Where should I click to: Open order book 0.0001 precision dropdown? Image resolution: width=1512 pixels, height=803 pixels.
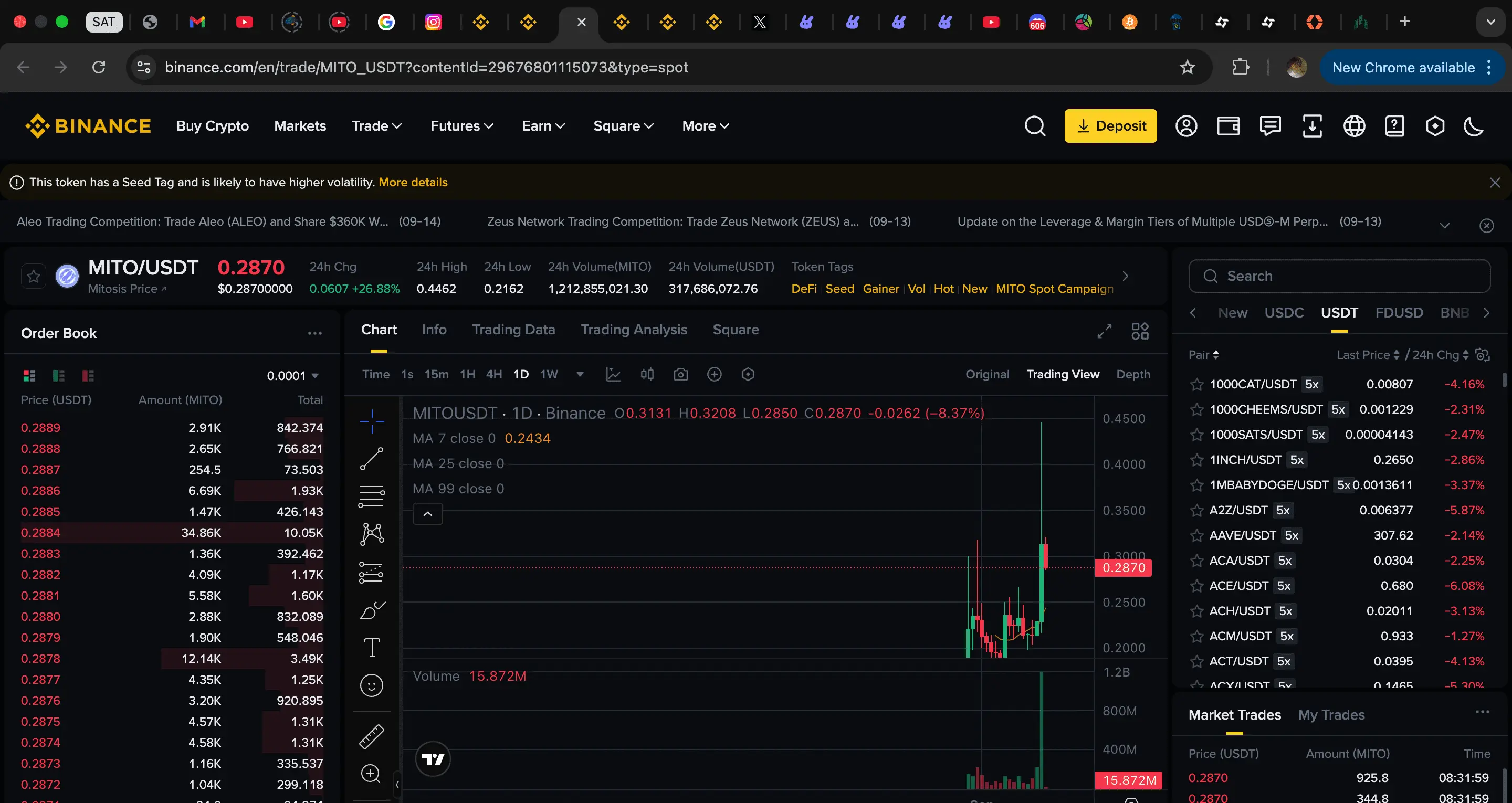[x=292, y=376]
